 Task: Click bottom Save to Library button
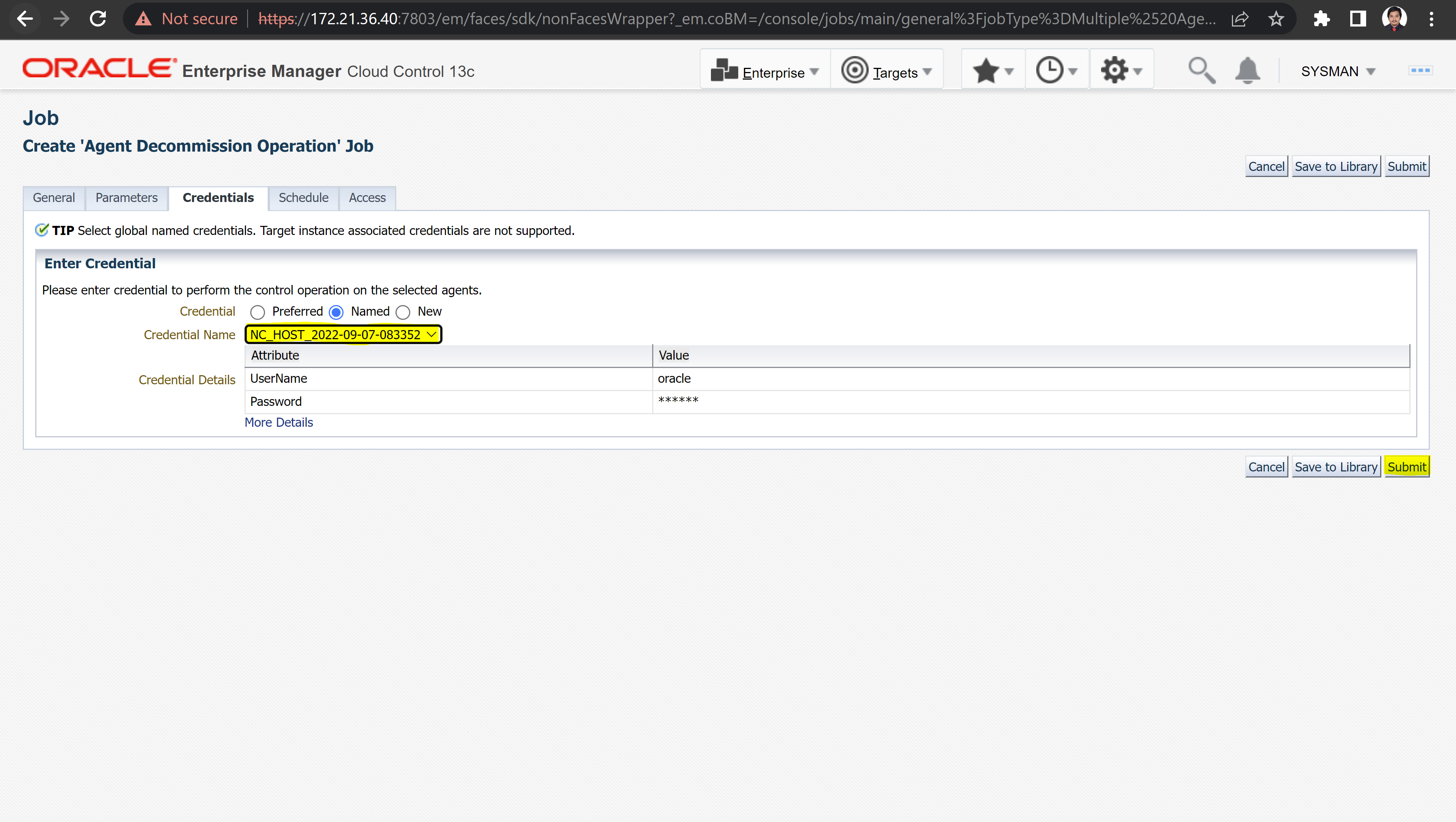tap(1336, 467)
